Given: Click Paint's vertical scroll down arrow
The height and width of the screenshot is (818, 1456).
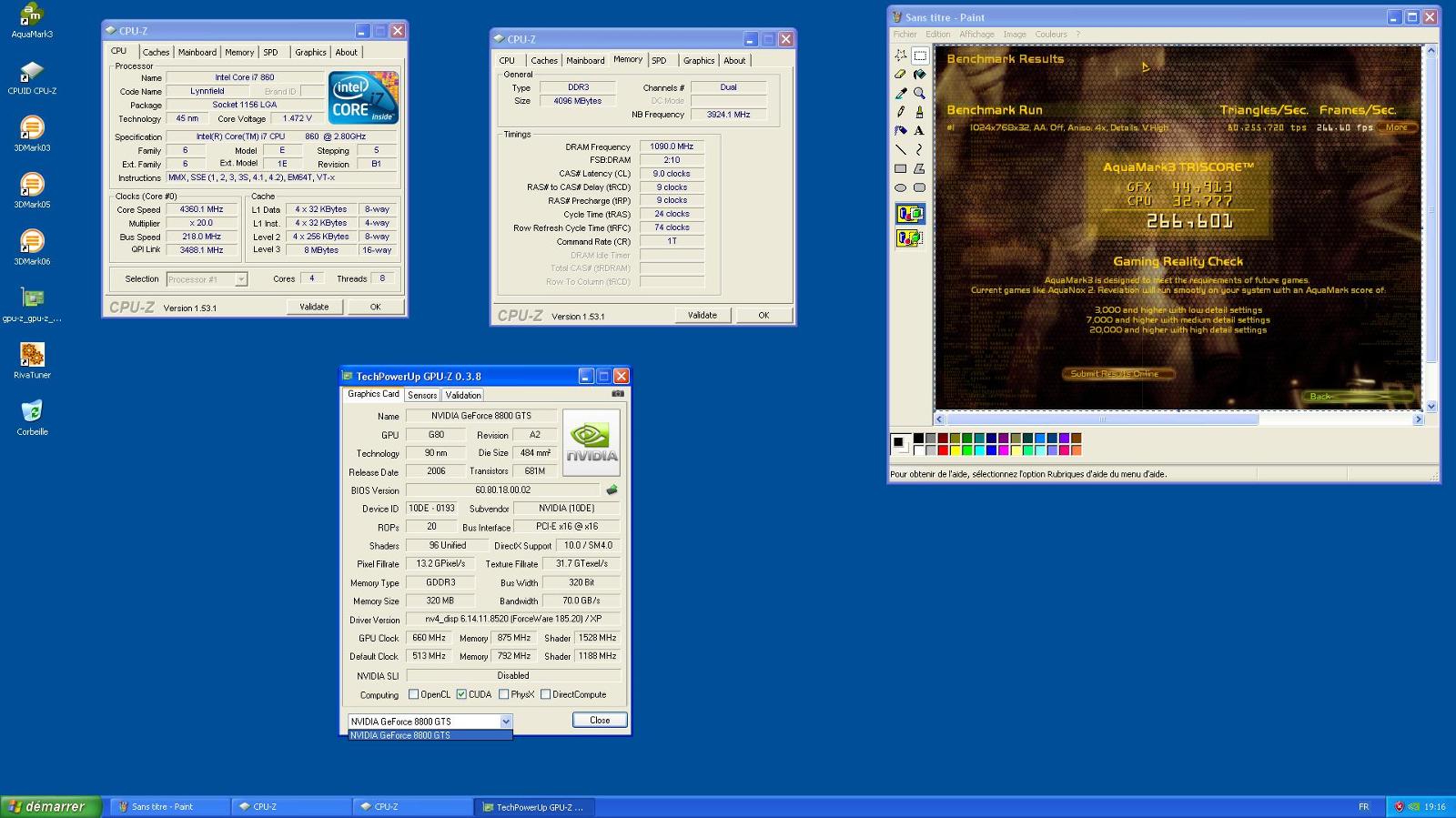Looking at the screenshot, I should point(1431,407).
